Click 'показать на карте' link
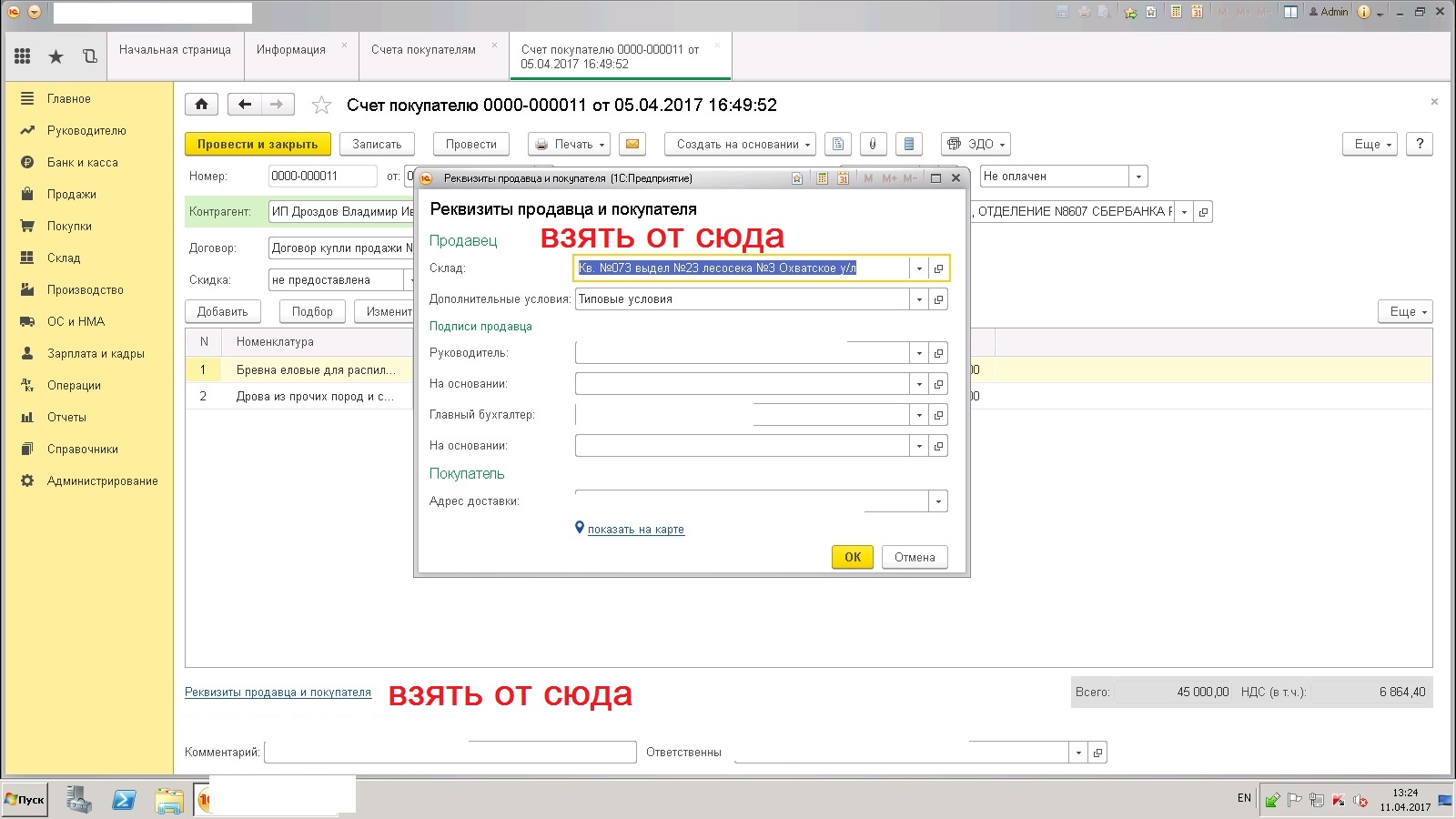The width and height of the screenshot is (1456, 819). (x=635, y=530)
